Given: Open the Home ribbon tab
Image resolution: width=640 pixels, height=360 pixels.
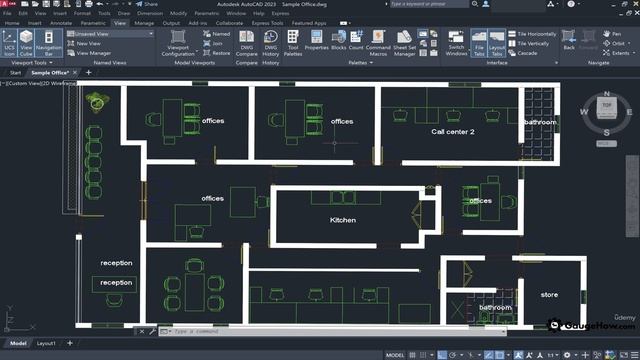Looking at the screenshot, I should (12, 23).
